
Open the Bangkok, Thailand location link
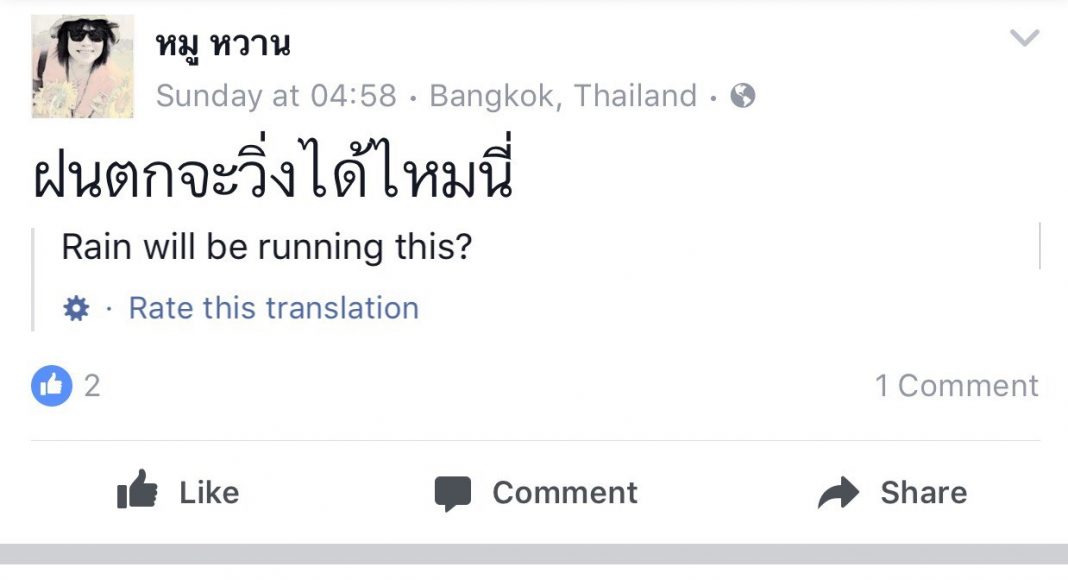pos(563,96)
